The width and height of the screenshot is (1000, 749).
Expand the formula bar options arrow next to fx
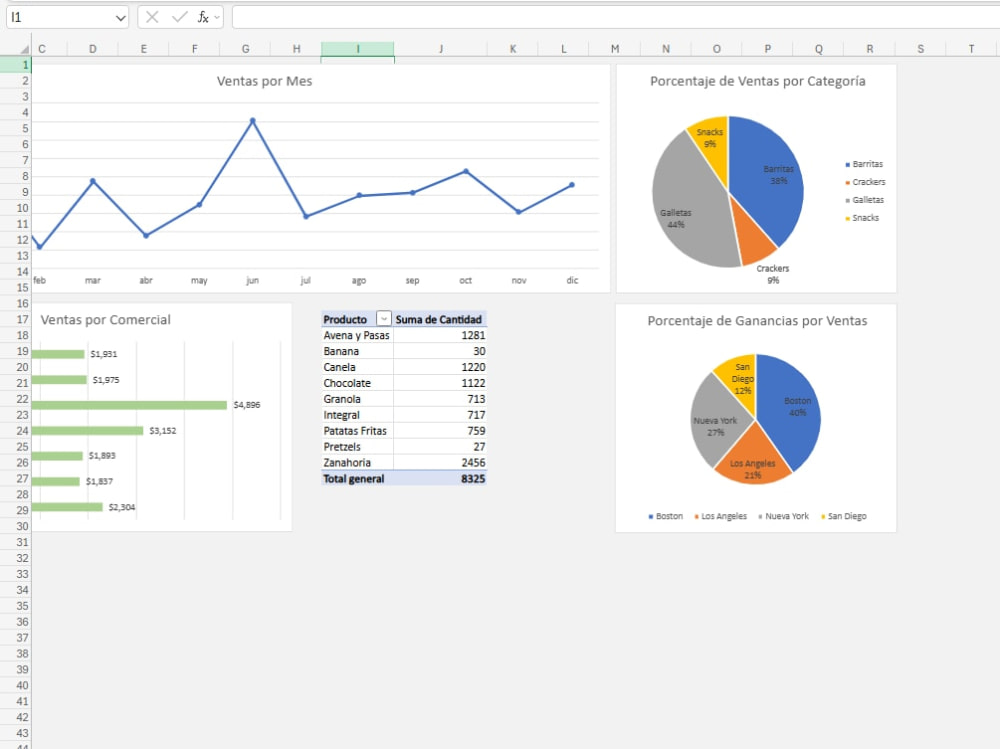pyautogui.click(x=217, y=17)
